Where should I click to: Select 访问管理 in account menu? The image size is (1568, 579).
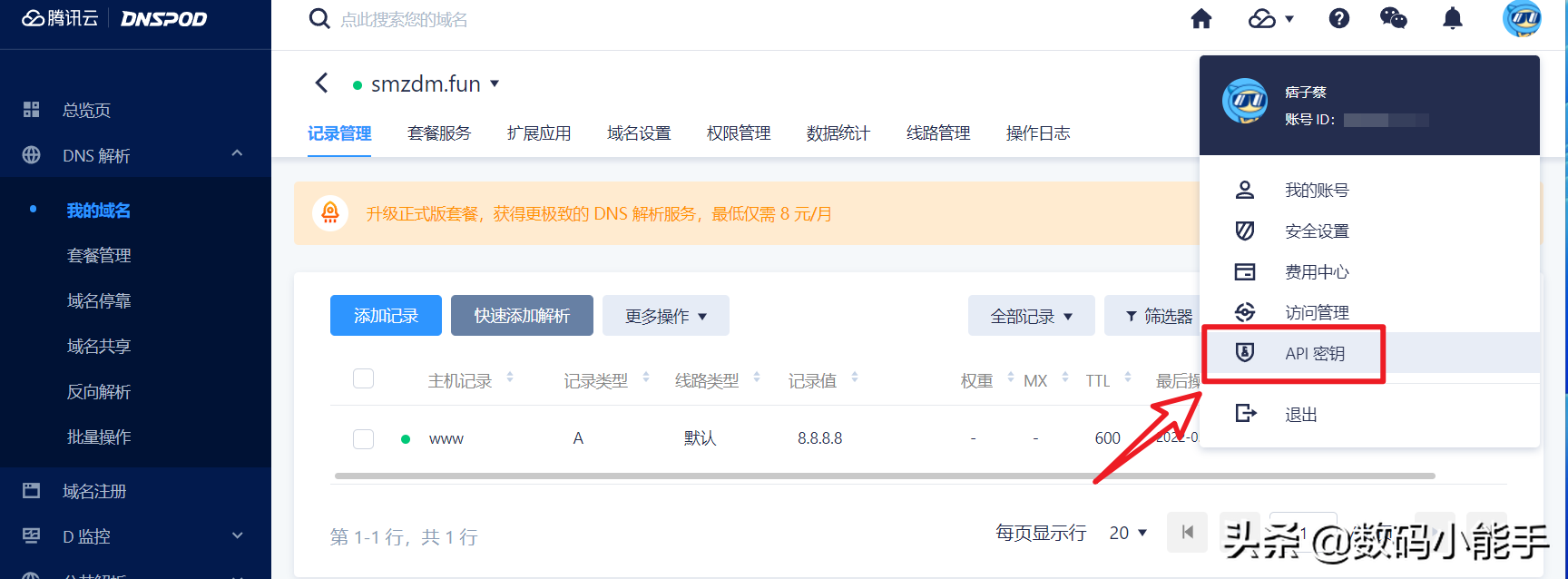pos(1370,312)
